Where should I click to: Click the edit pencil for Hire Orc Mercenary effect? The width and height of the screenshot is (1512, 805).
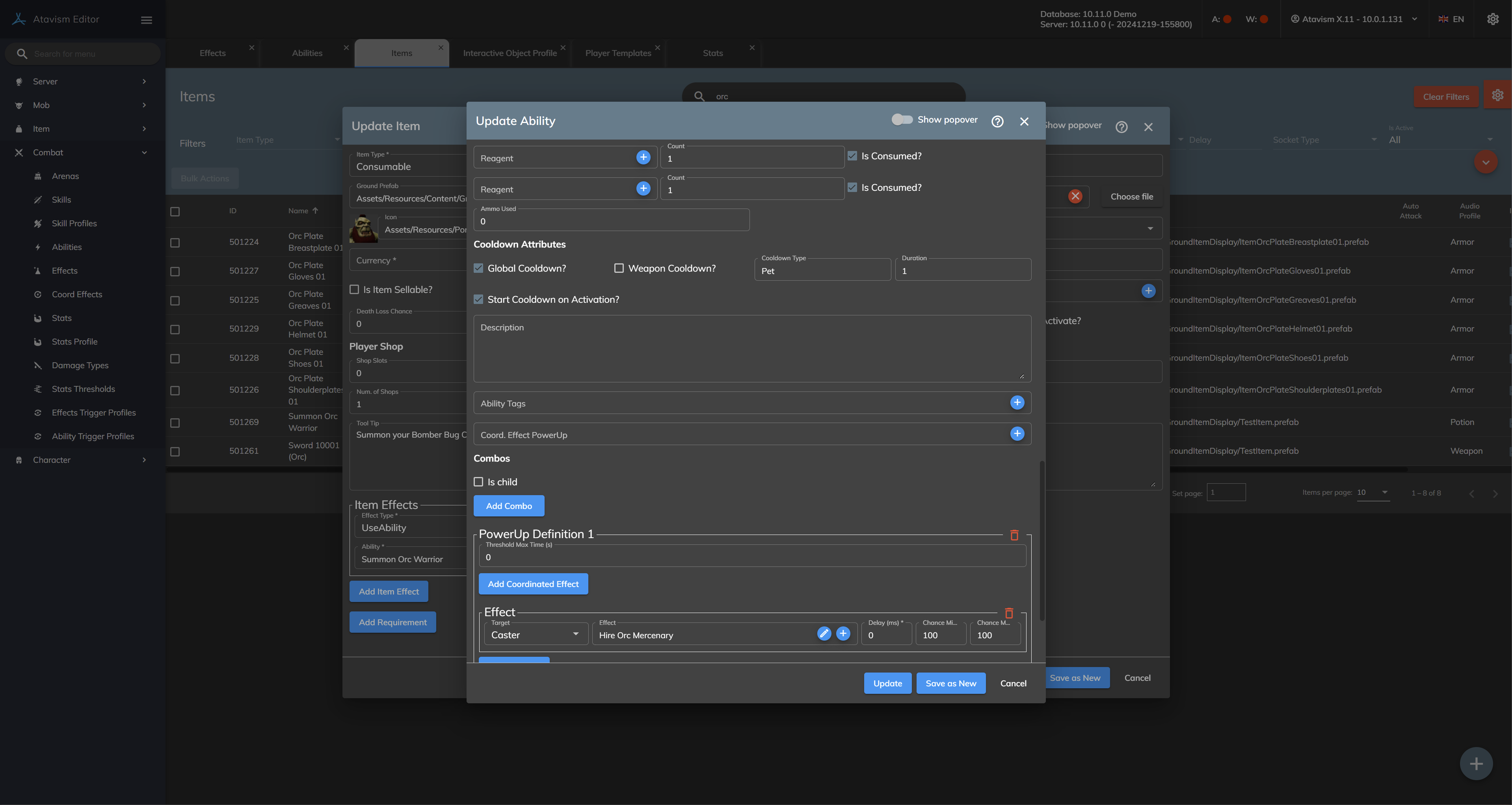[x=824, y=634]
